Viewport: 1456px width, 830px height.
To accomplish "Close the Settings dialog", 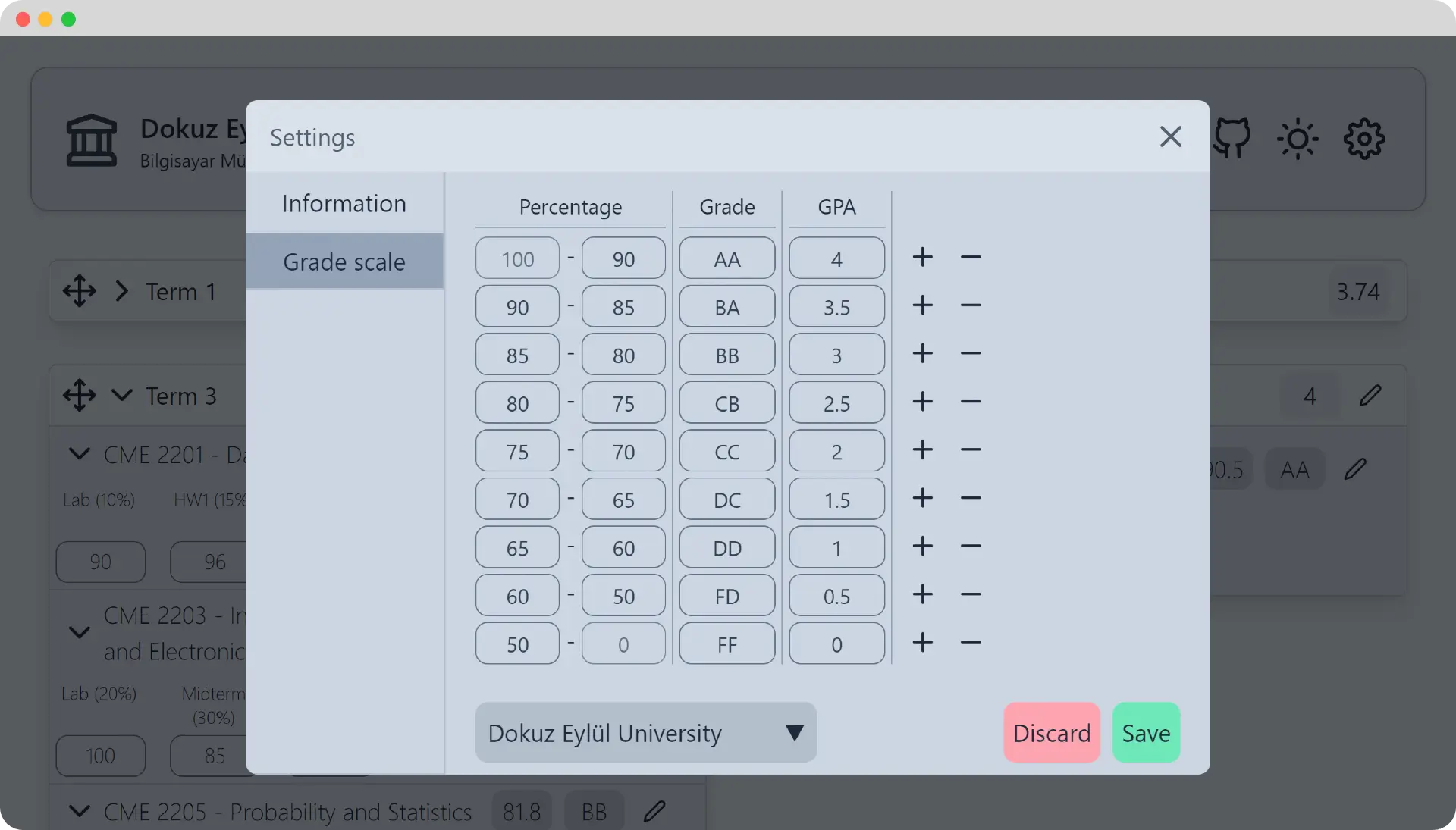I will coord(1170,137).
